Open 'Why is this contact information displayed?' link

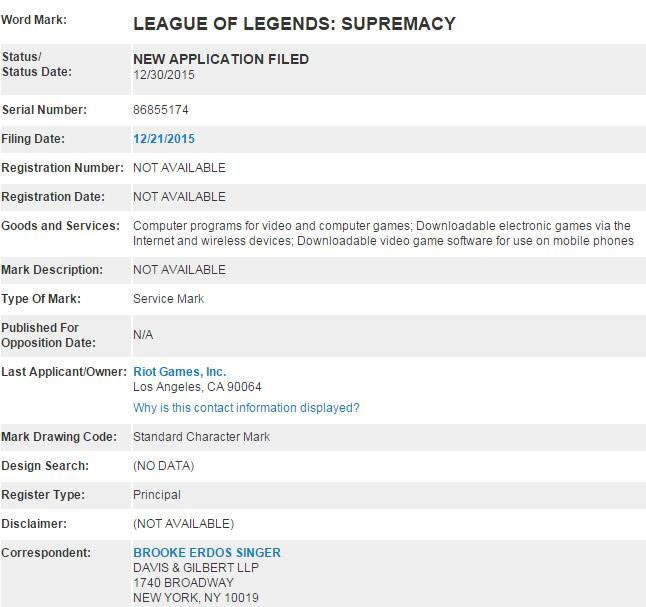pyautogui.click(x=246, y=408)
